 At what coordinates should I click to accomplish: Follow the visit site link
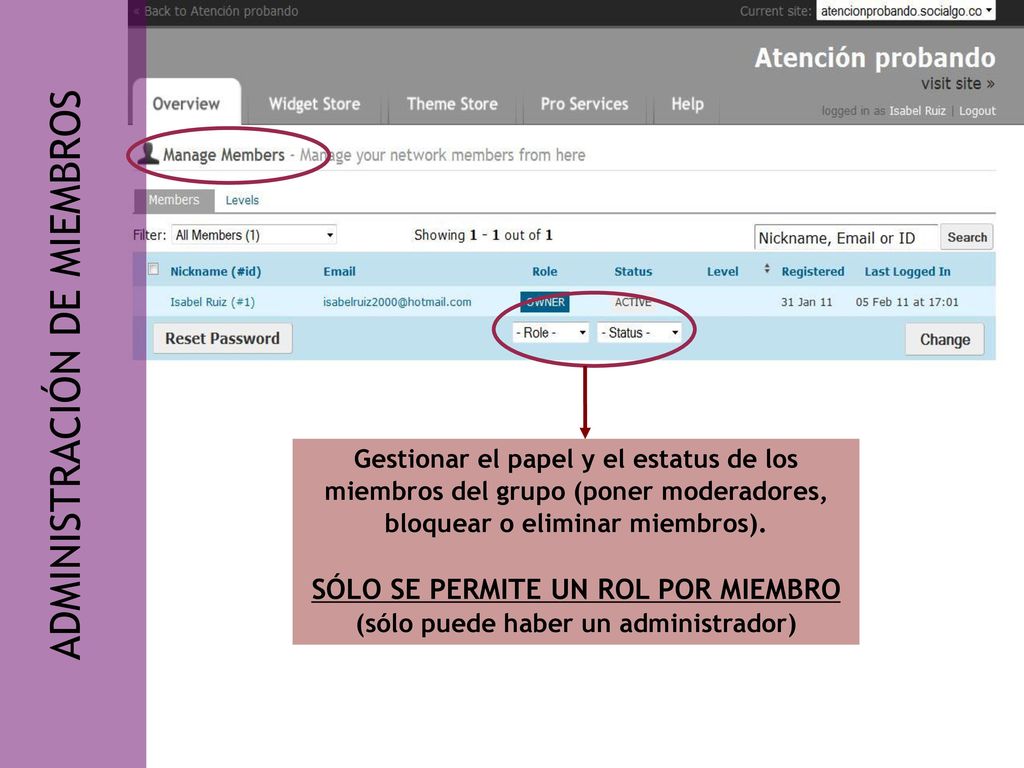(x=957, y=84)
